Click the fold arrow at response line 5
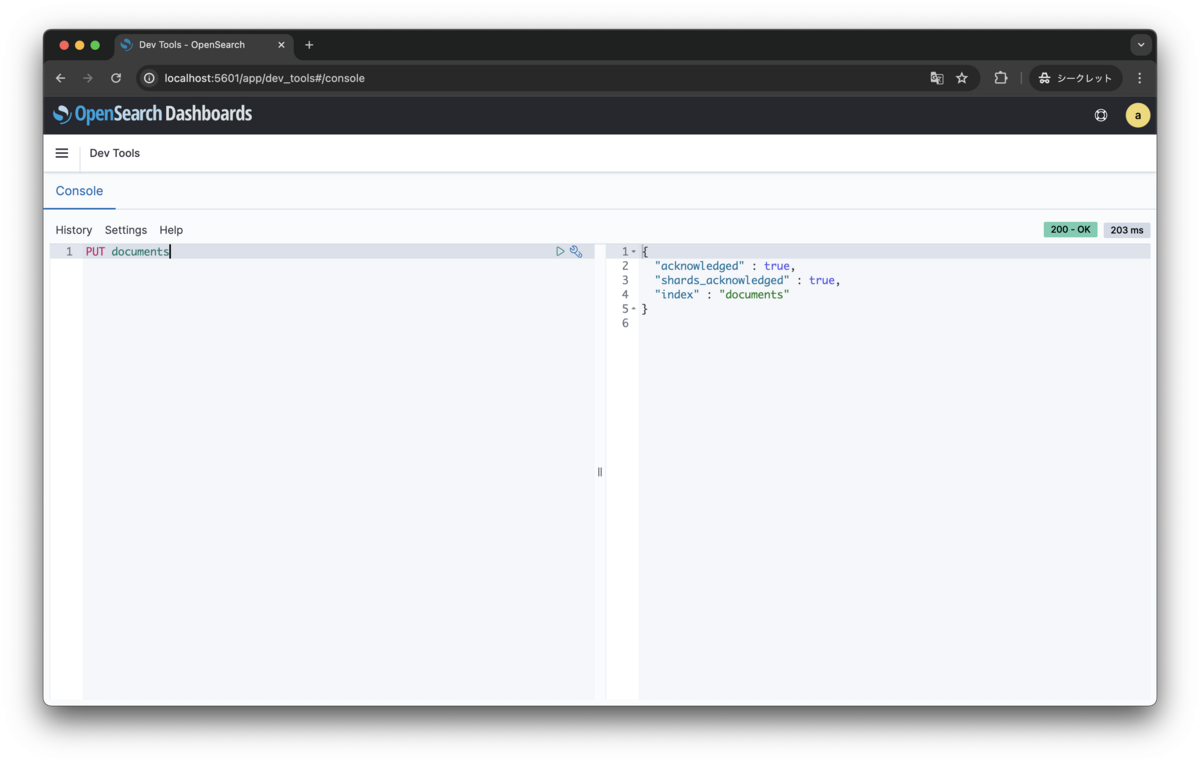 coord(634,309)
